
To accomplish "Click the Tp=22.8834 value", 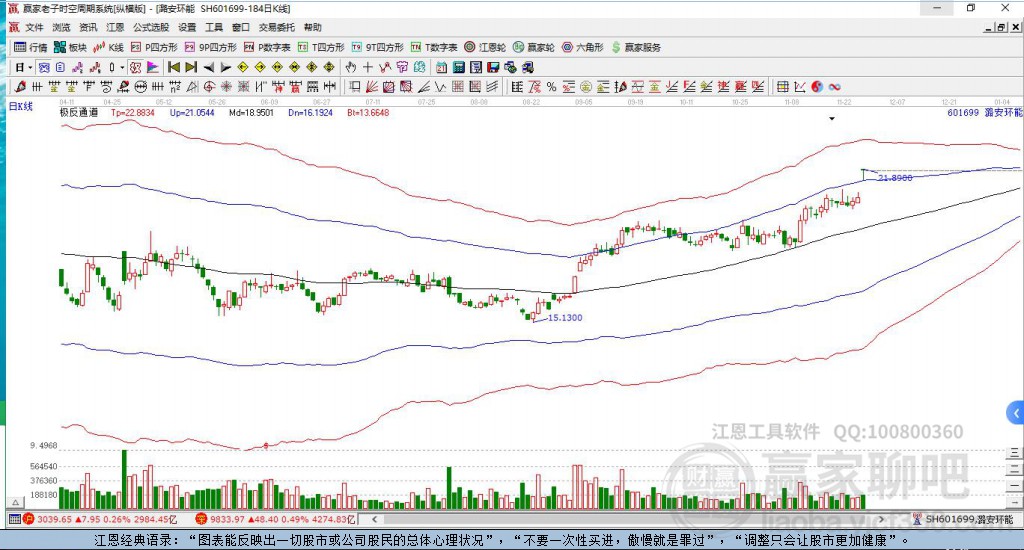I will point(133,112).
